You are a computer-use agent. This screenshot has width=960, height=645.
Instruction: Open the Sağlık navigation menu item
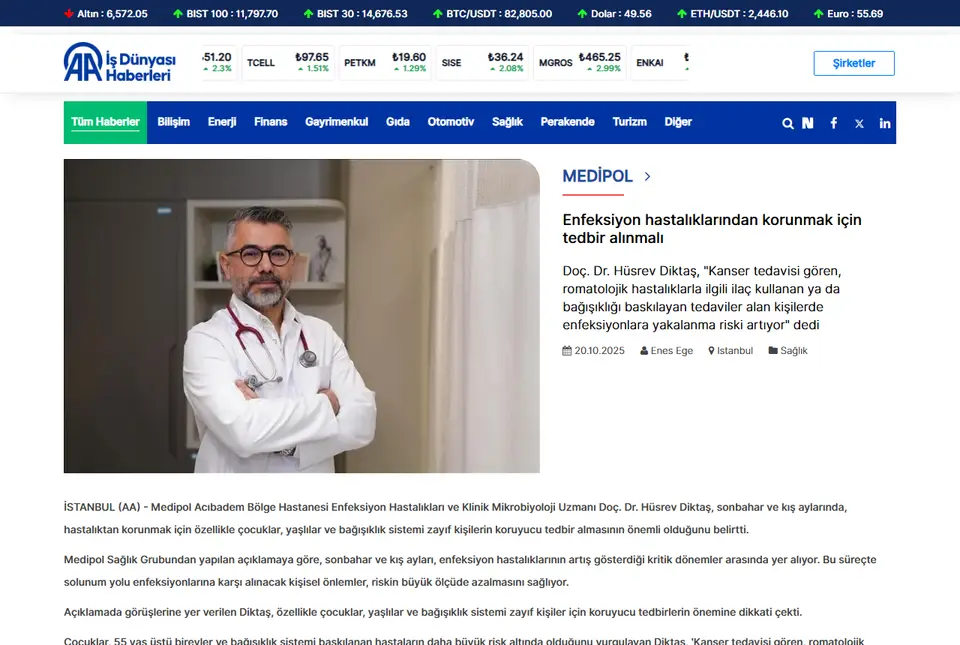point(508,122)
